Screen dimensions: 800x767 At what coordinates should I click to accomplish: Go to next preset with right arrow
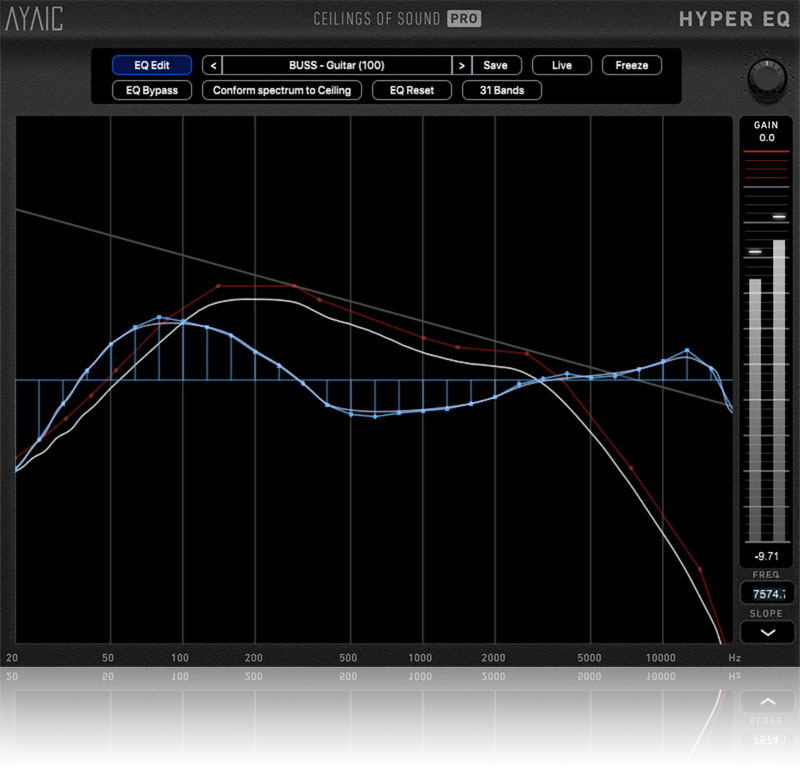coord(461,65)
